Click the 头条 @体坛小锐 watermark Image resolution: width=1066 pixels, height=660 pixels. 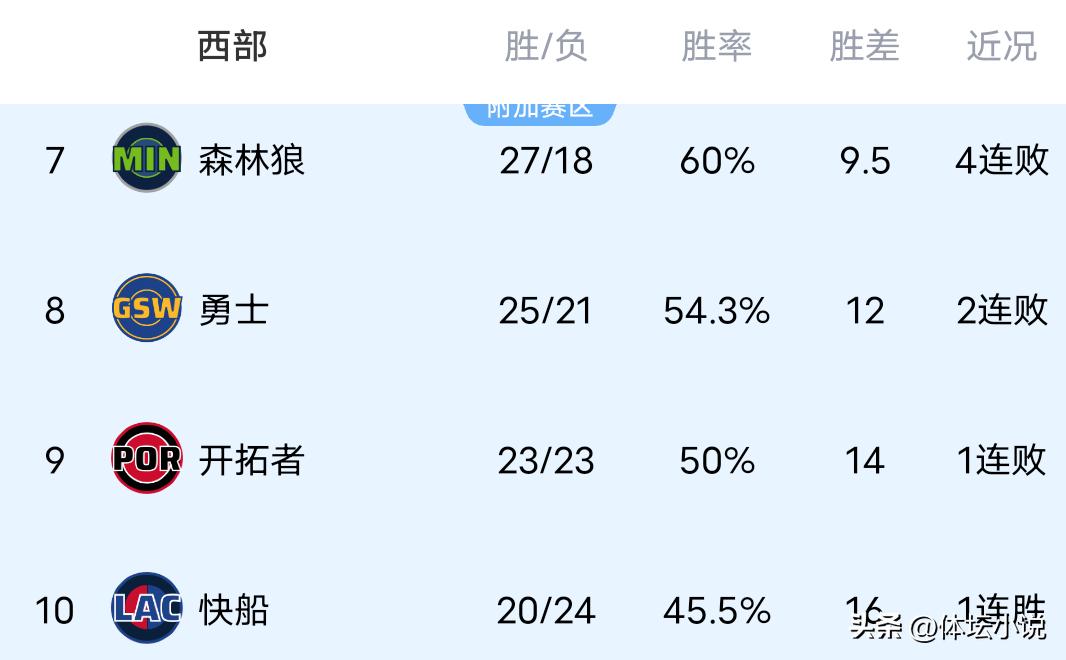(947, 627)
